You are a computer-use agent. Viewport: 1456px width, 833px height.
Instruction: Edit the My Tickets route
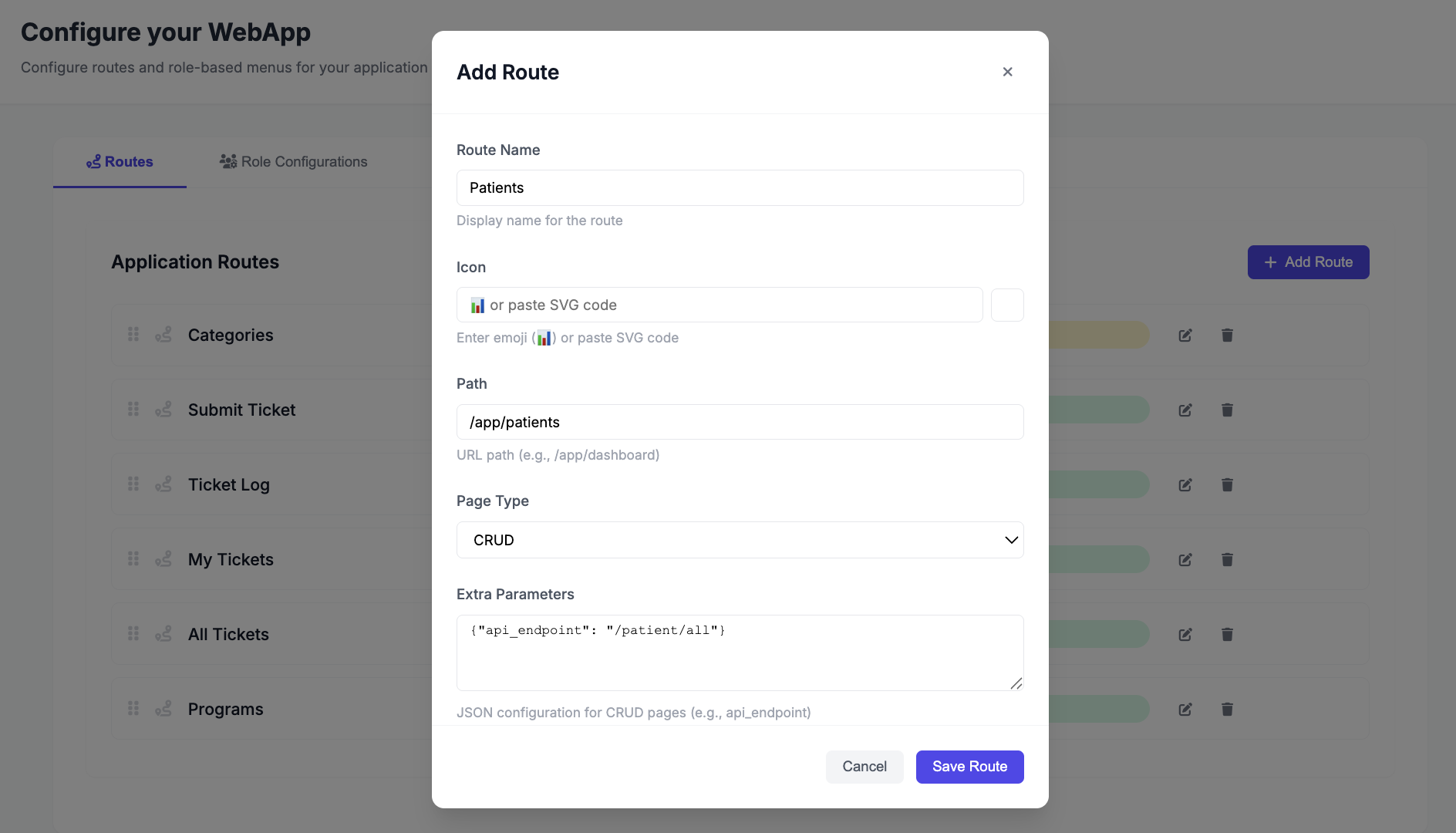click(1185, 560)
